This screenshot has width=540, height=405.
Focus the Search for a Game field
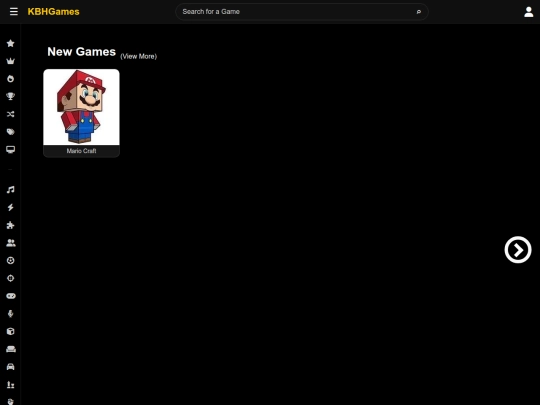click(x=302, y=12)
